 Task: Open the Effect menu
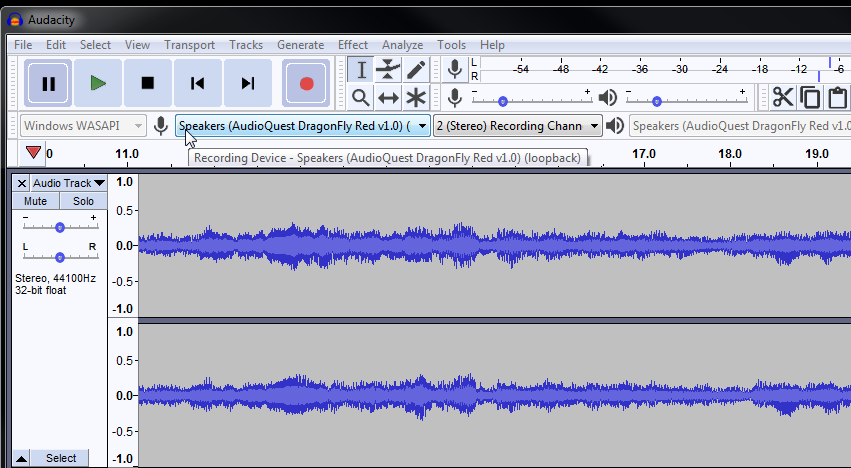(353, 45)
